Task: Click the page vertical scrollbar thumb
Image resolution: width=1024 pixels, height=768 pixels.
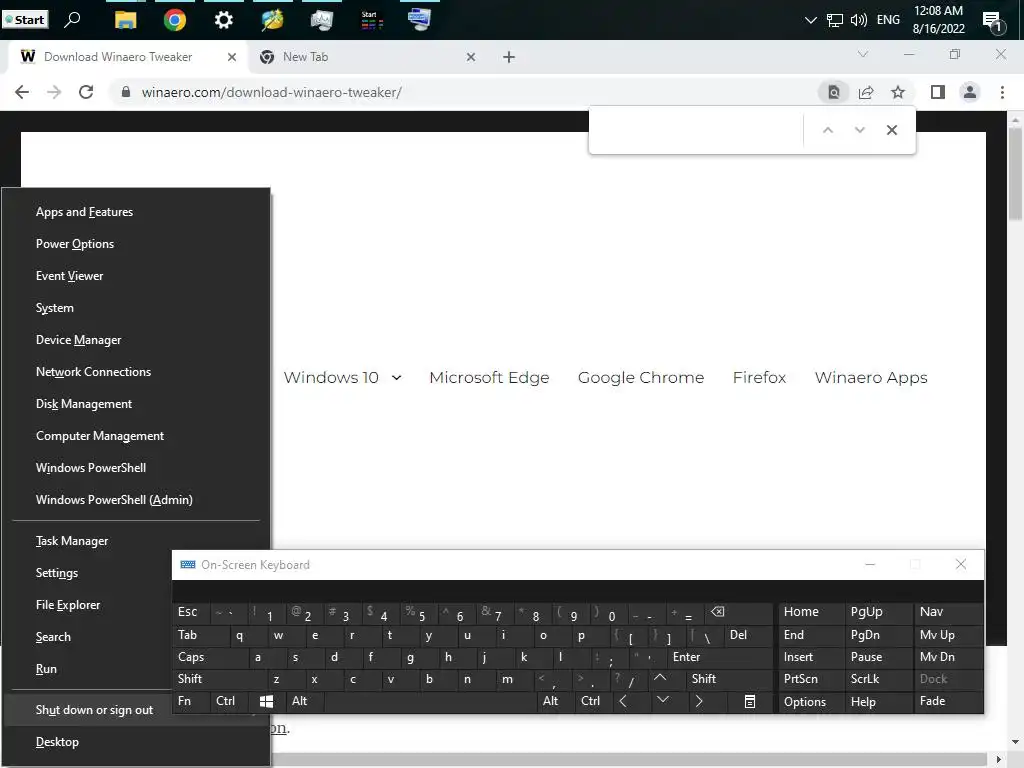Action: click(1015, 174)
